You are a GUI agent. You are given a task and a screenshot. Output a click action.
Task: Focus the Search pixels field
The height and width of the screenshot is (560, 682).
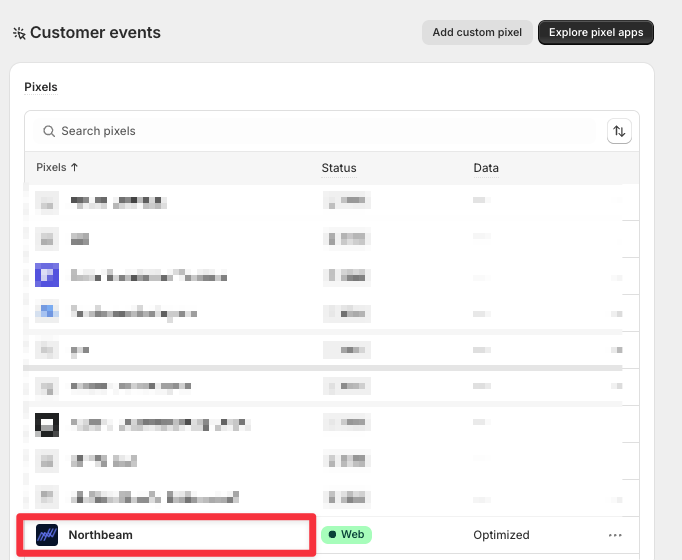314,131
